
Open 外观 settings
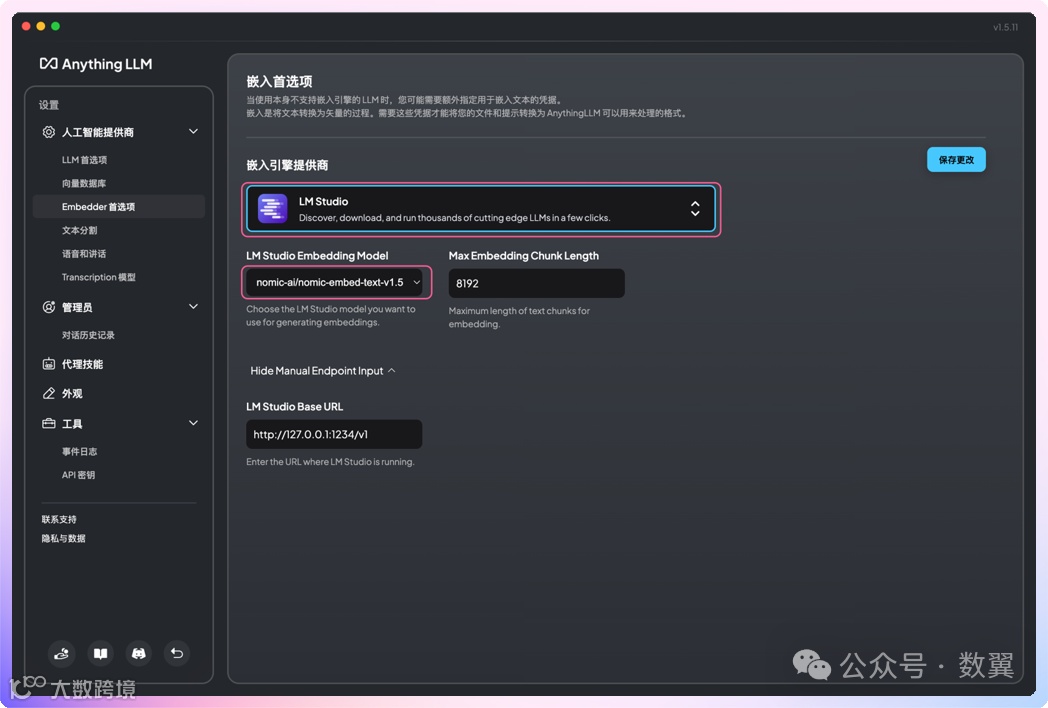[72, 393]
